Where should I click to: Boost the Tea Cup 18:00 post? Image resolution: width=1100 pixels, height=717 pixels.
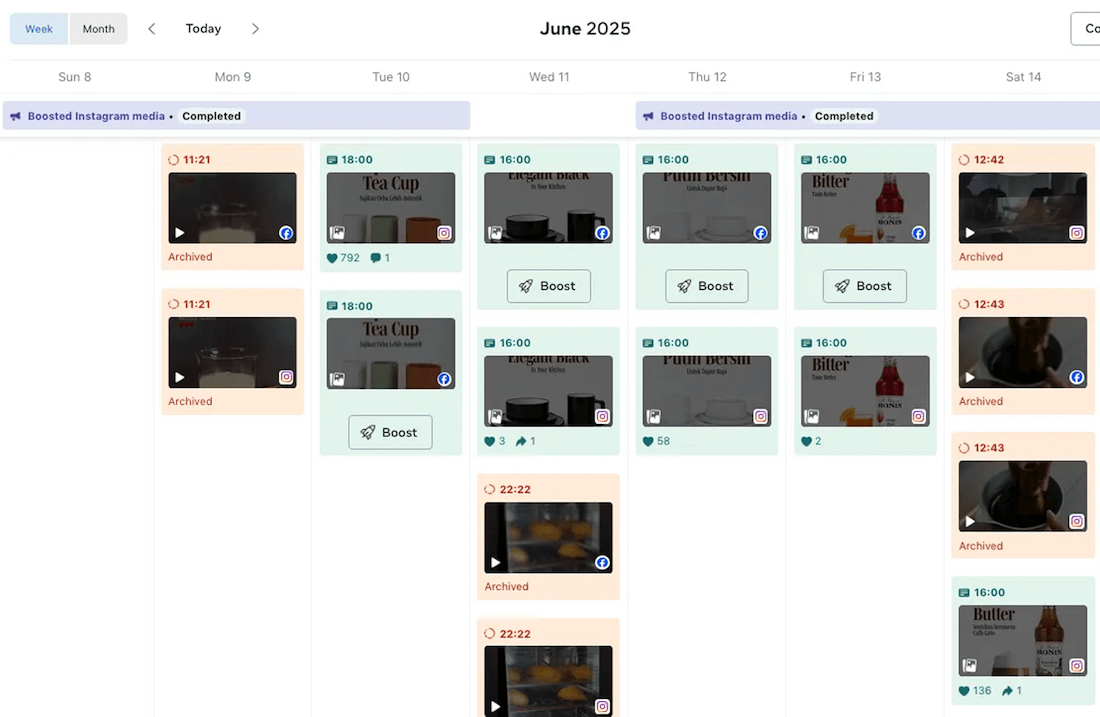(x=390, y=432)
